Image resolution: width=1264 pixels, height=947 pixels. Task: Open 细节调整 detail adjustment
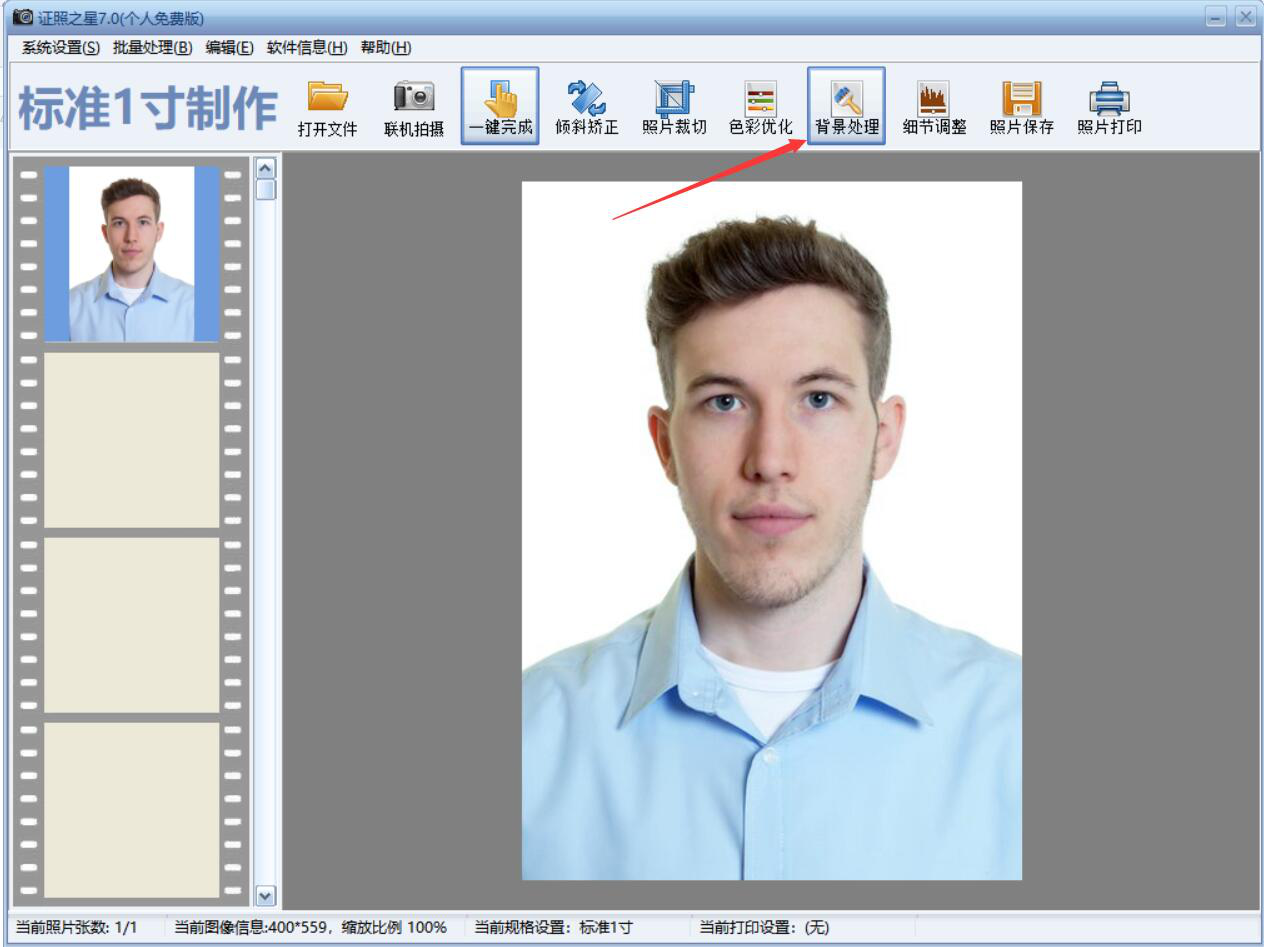pyautogui.click(x=934, y=107)
